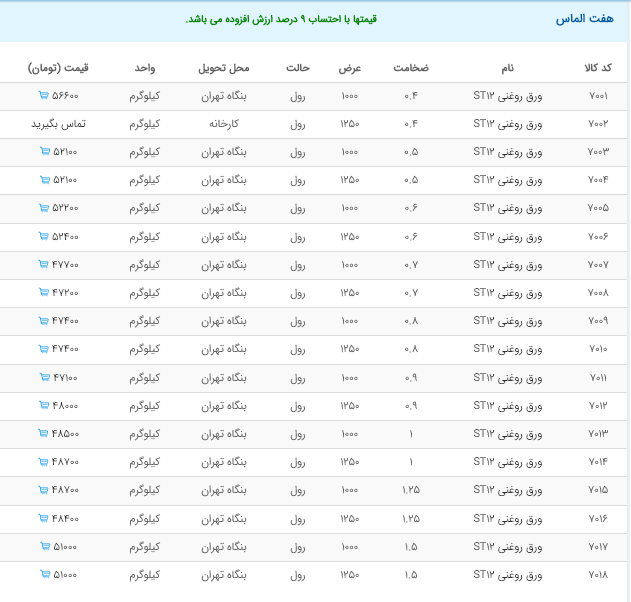The height and width of the screenshot is (602, 631).
Task: Click the cart icon for product ۷۰۰۷
Action: pyautogui.click(x=43, y=265)
